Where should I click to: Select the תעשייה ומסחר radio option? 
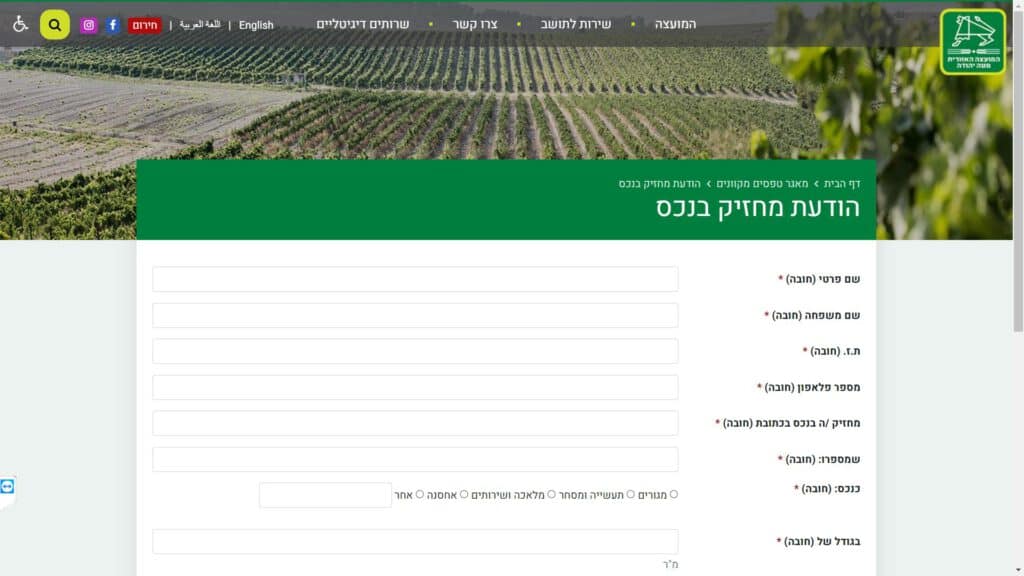[631, 494]
